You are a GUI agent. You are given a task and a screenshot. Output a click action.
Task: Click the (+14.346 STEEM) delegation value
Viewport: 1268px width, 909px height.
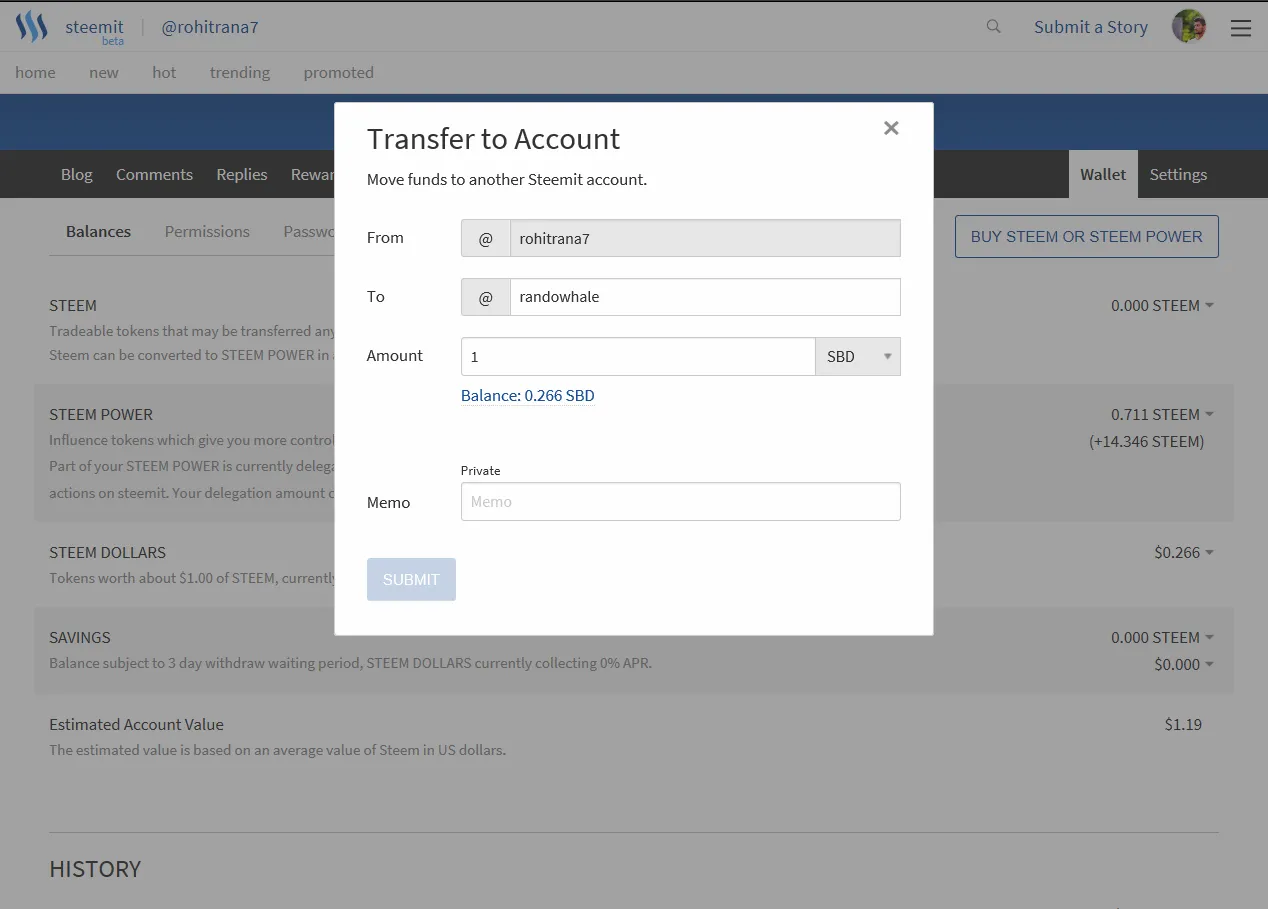pos(1146,442)
